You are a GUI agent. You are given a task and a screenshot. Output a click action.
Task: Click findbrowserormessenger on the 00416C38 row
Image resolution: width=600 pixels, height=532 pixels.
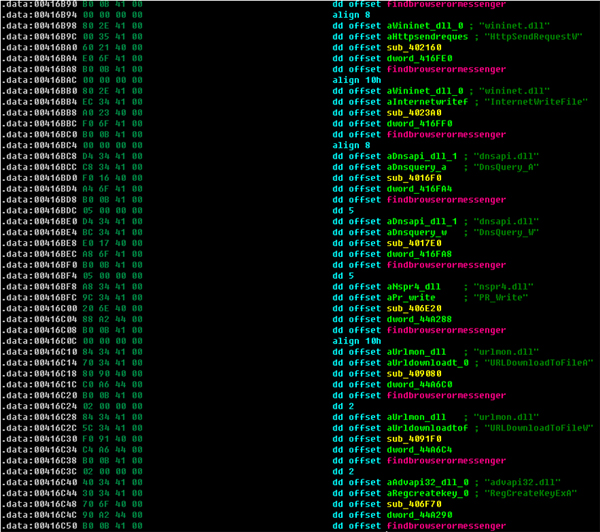[446, 460]
